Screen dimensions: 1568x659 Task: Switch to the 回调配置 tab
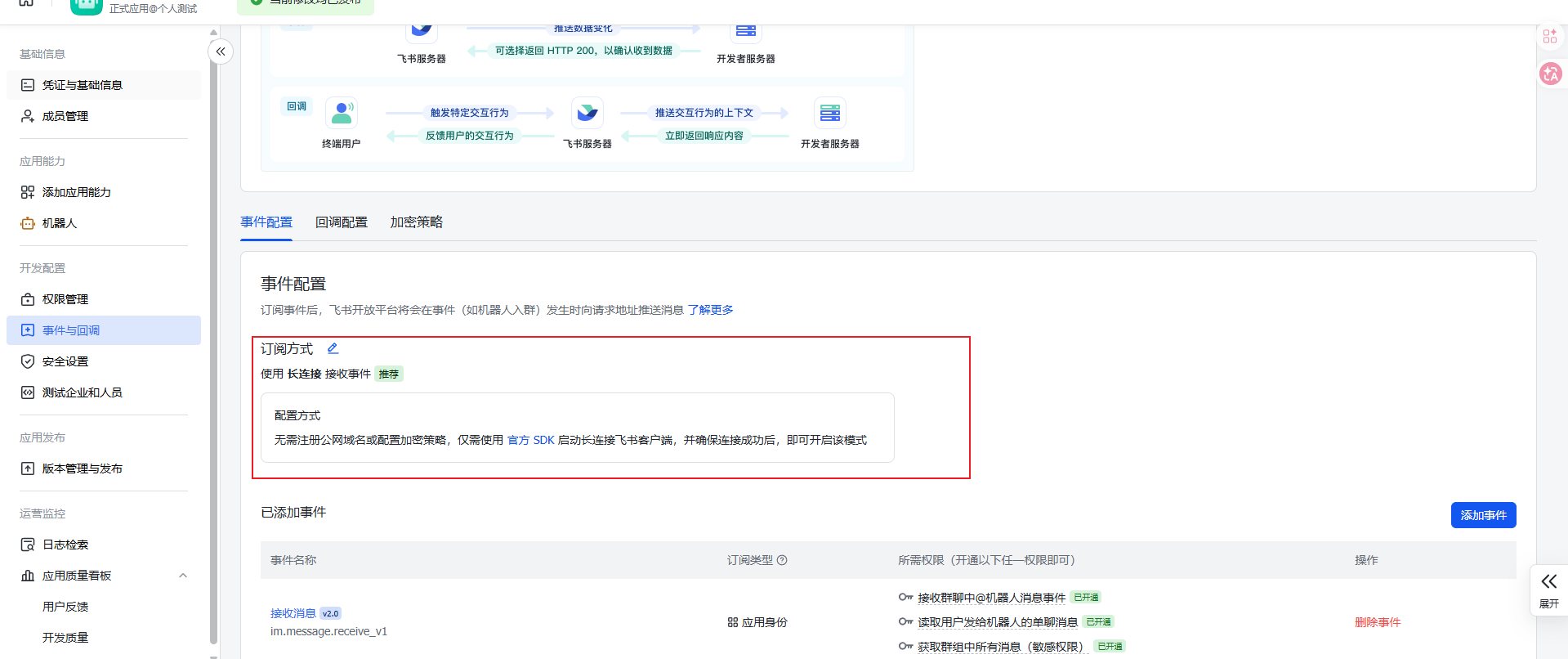click(x=342, y=222)
